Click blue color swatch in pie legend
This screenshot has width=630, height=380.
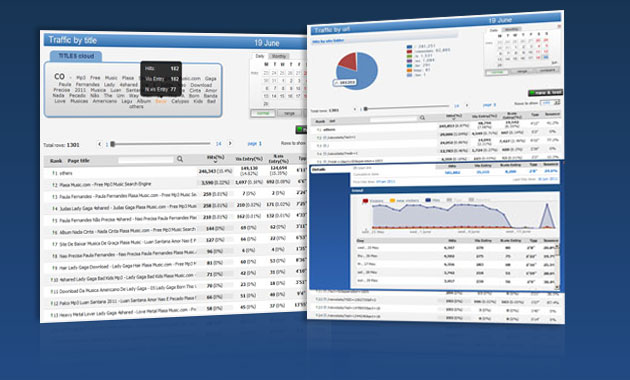[409, 47]
